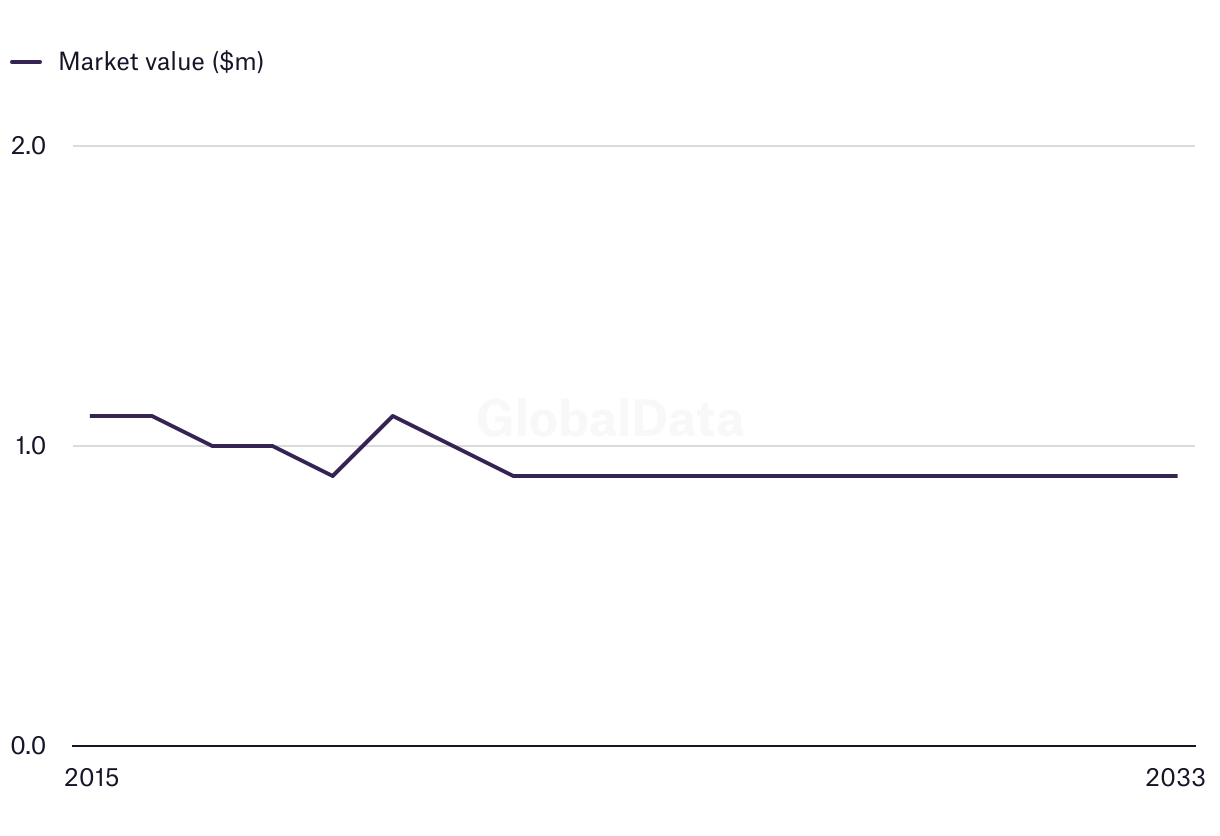Click the dark x-axis baseline at 0.0

tap(634, 746)
